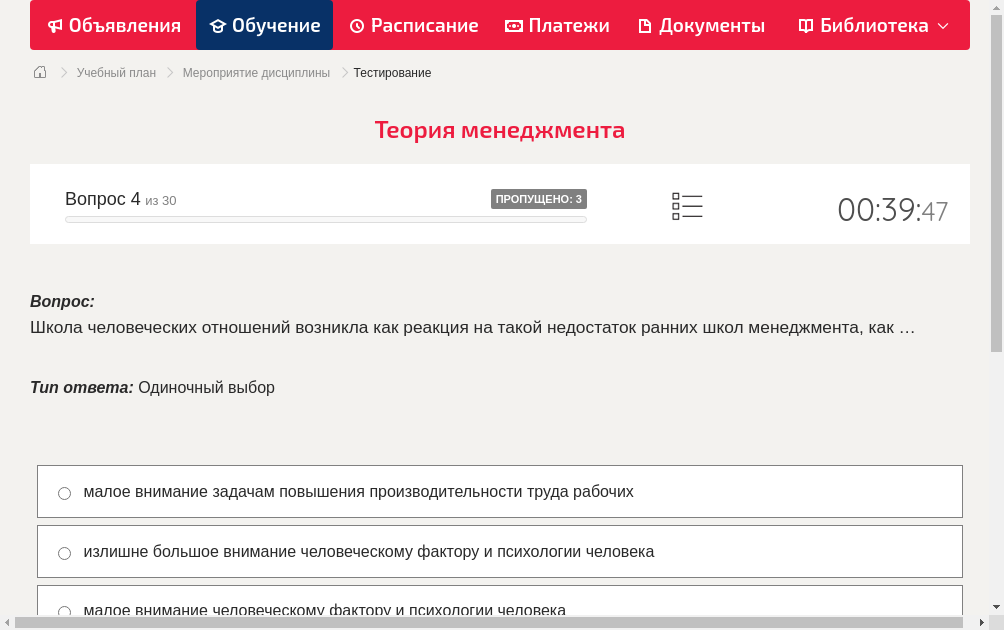Click the left arrow of the horizontal scrollbar
This screenshot has height=630, width=1004.
7,622
